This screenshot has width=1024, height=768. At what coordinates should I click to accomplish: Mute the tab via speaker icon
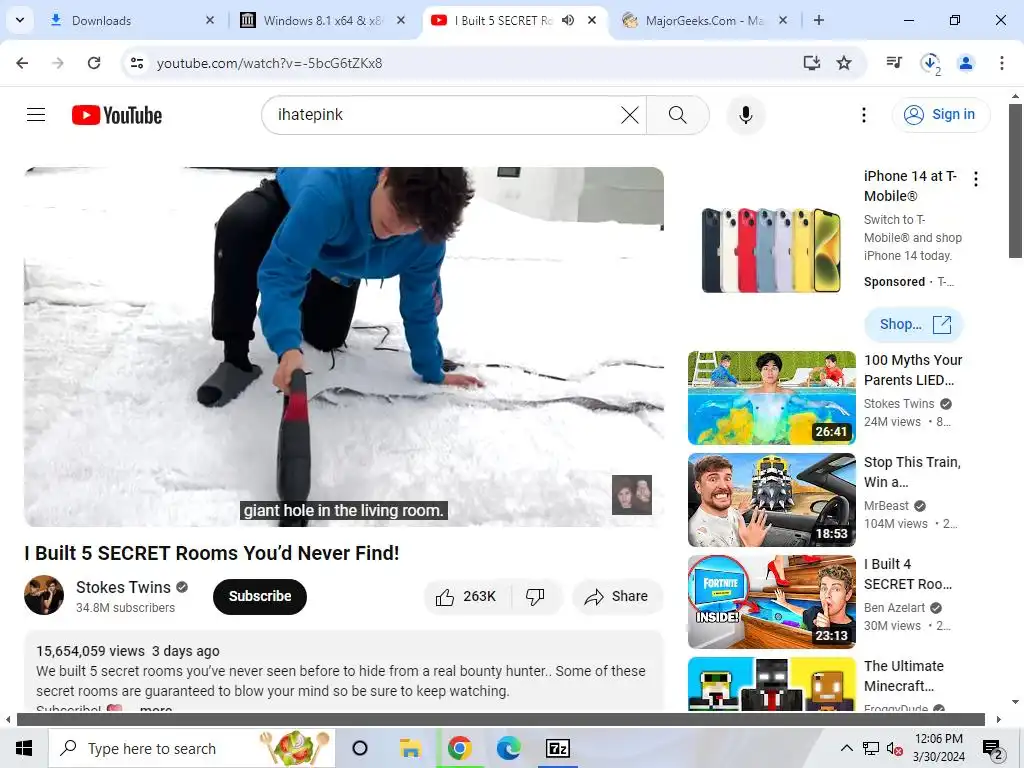pyautogui.click(x=568, y=20)
